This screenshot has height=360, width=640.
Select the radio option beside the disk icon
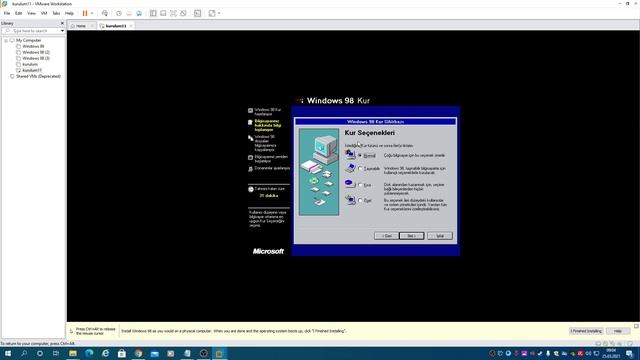pos(360,185)
